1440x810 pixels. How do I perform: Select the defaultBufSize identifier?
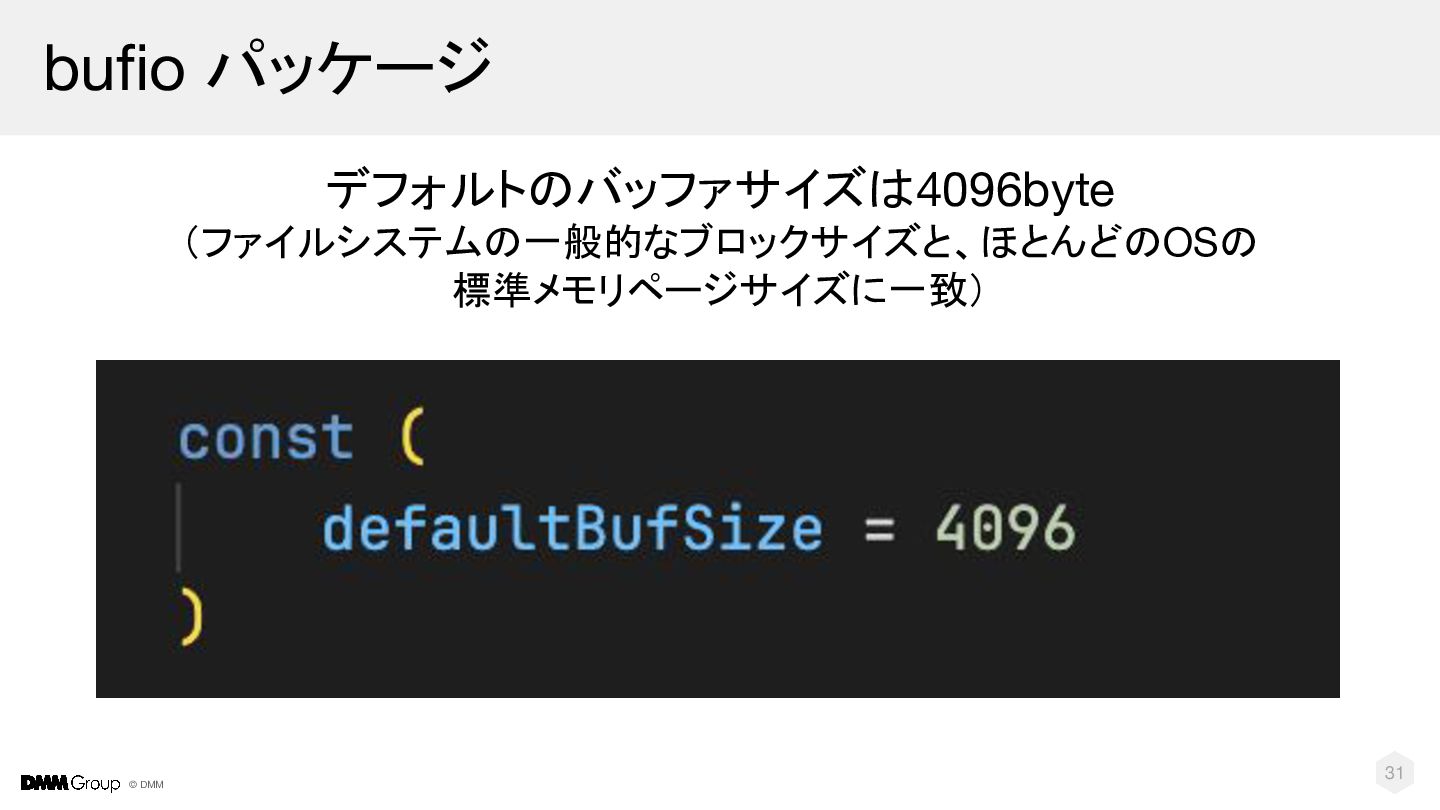pyautogui.click(x=572, y=527)
